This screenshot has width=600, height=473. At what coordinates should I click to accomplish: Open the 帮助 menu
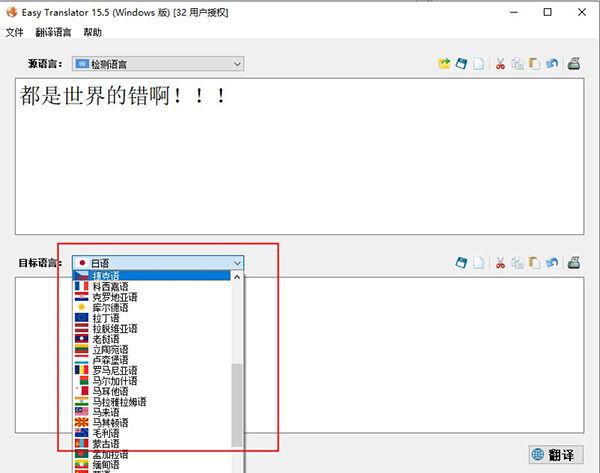pos(93,33)
